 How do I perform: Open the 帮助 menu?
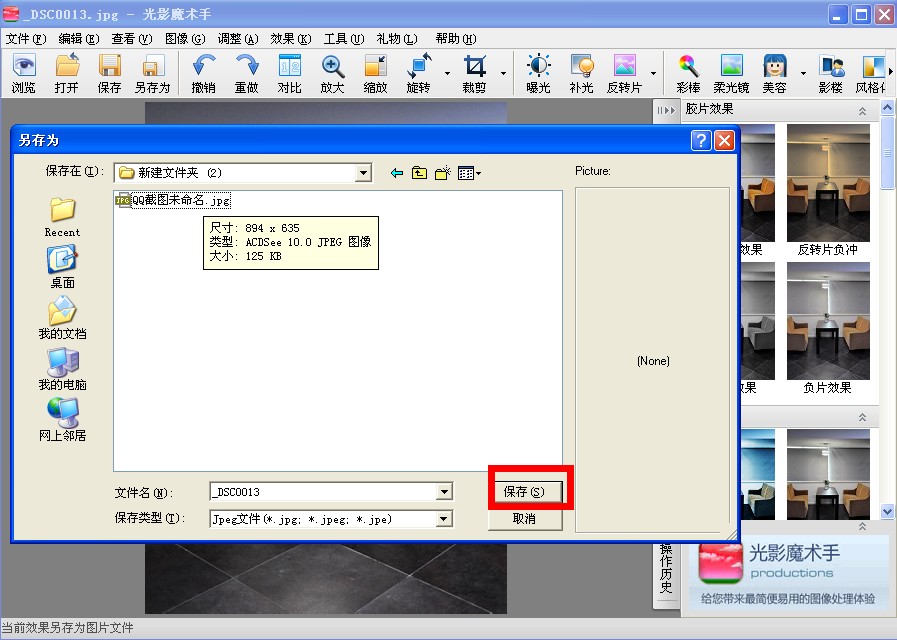coord(455,39)
